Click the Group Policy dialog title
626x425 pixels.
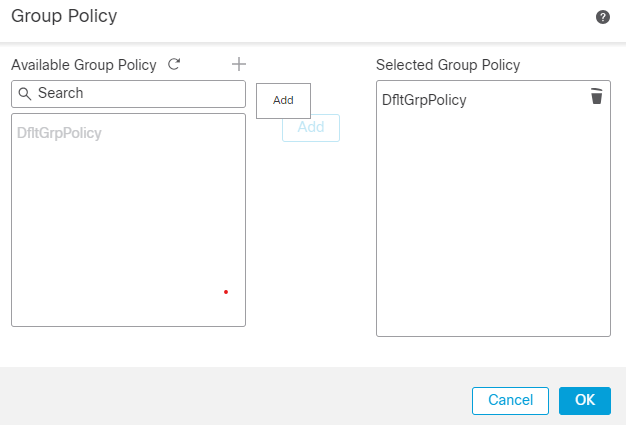[x=63, y=16]
